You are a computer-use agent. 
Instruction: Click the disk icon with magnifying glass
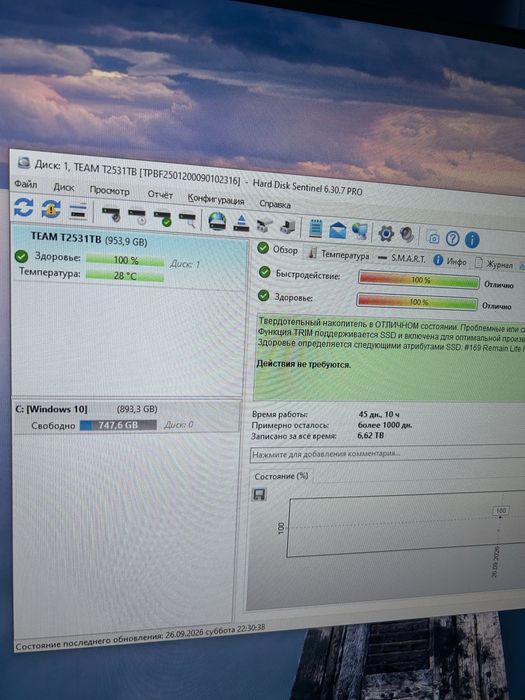click(188, 220)
